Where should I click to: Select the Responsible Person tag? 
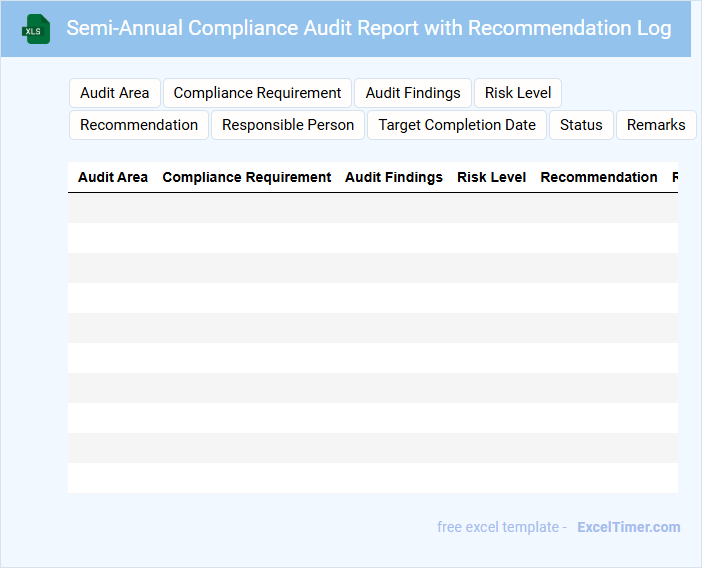[288, 125]
